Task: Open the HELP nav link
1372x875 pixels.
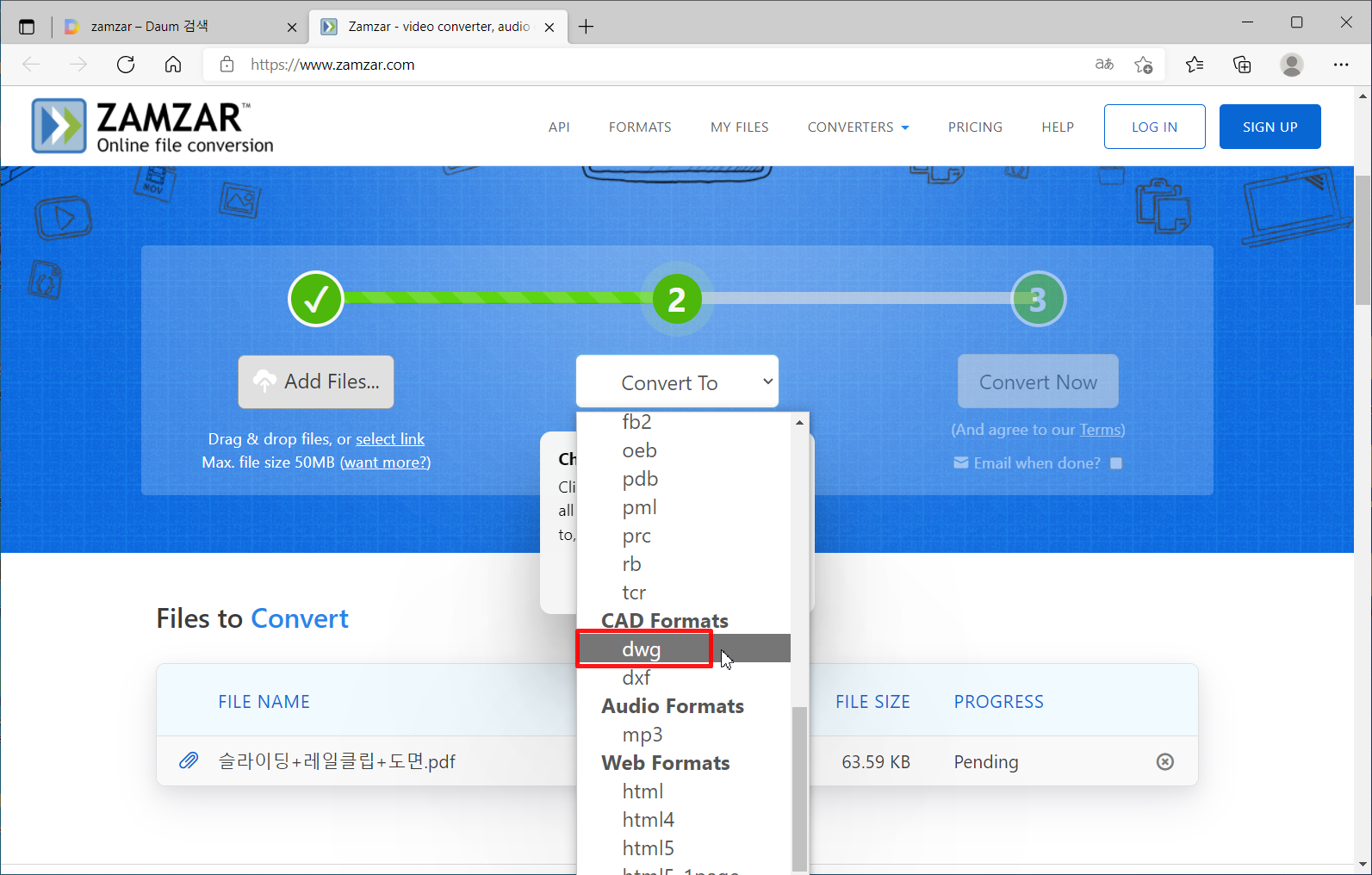Action: click(1058, 127)
